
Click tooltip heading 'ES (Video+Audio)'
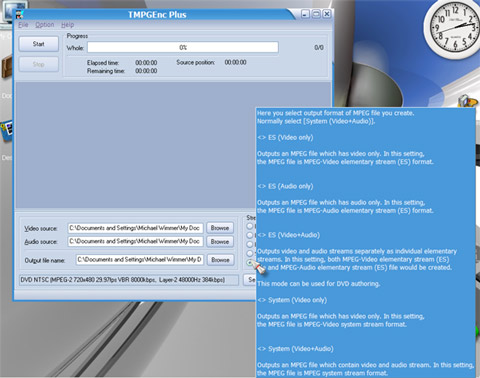294,235
